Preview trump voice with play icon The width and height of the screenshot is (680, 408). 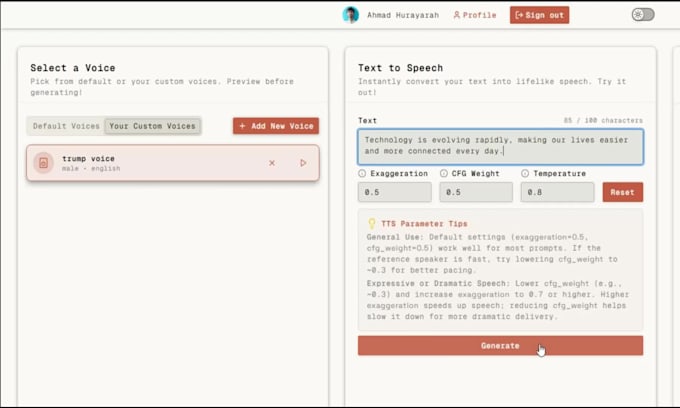[x=303, y=163]
